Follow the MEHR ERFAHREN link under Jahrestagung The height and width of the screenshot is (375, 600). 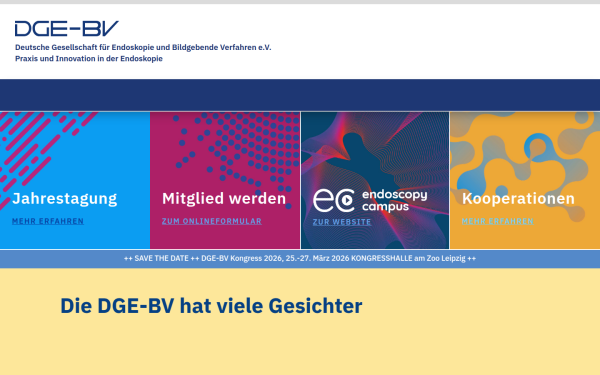coord(48,221)
